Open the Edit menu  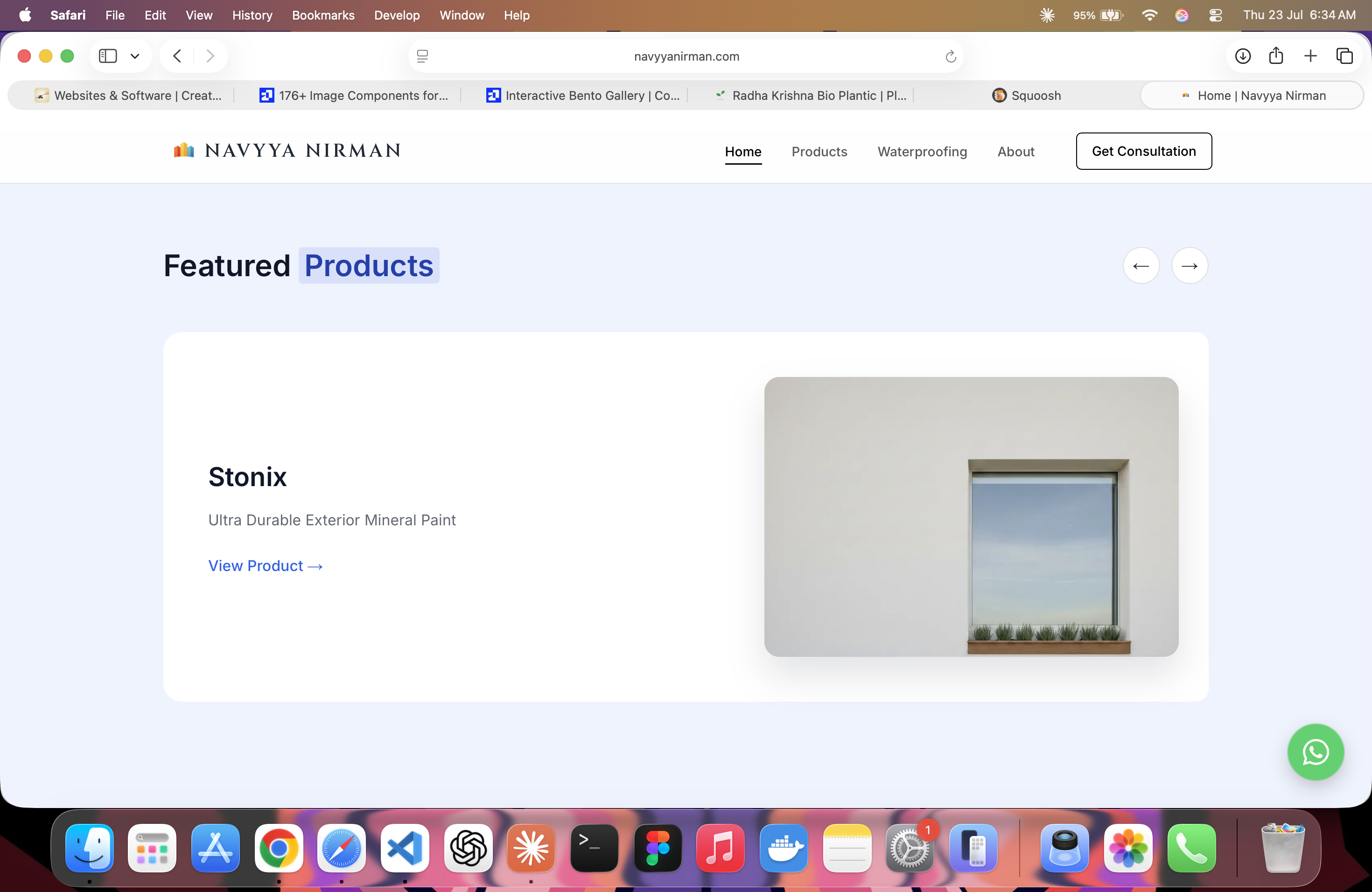155,15
